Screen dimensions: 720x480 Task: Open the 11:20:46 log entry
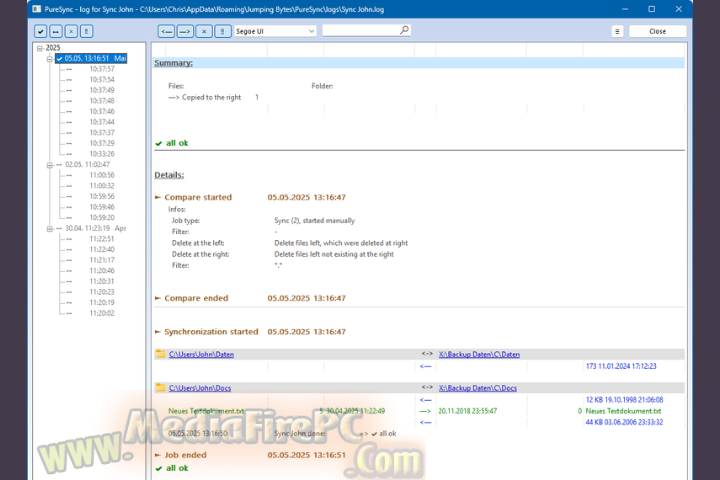(x=102, y=271)
